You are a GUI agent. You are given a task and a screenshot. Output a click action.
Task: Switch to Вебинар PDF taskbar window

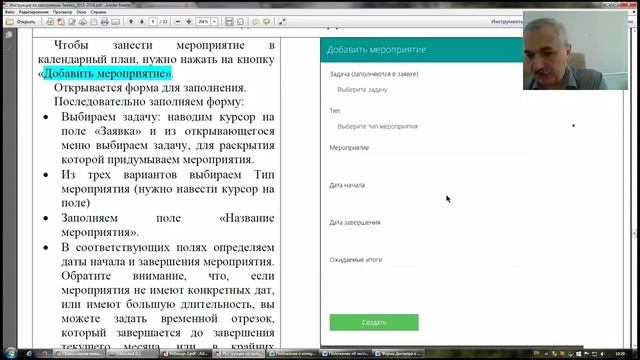coord(186,353)
